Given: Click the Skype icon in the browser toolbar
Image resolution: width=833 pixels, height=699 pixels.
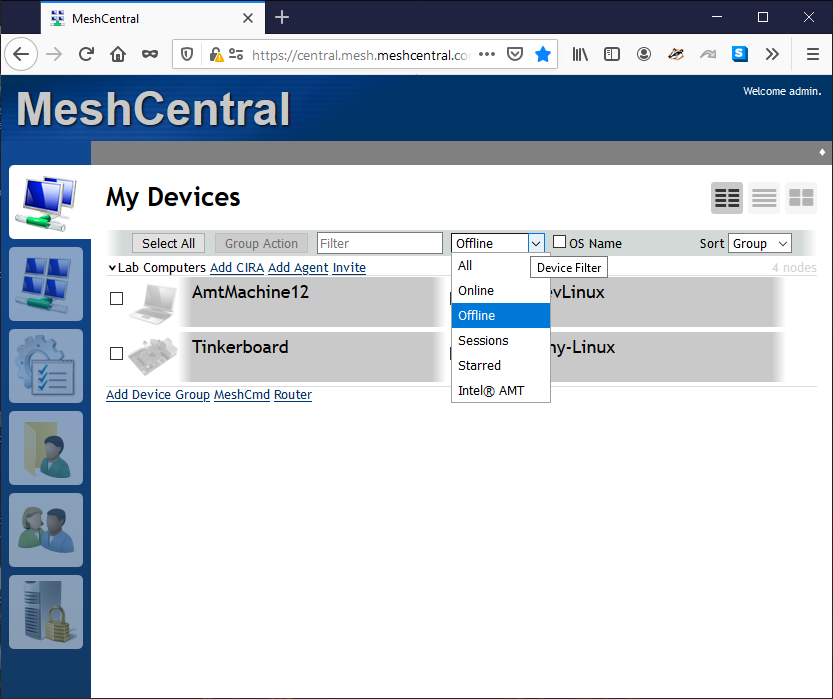Looking at the screenshot, I should [739, 54].
